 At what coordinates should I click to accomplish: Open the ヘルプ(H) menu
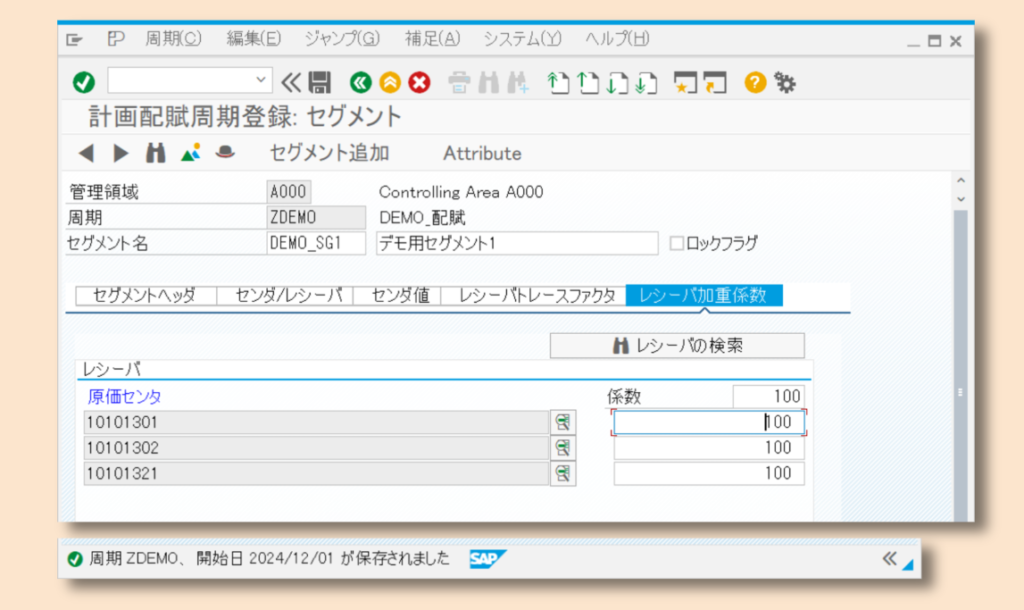point(616,39)
